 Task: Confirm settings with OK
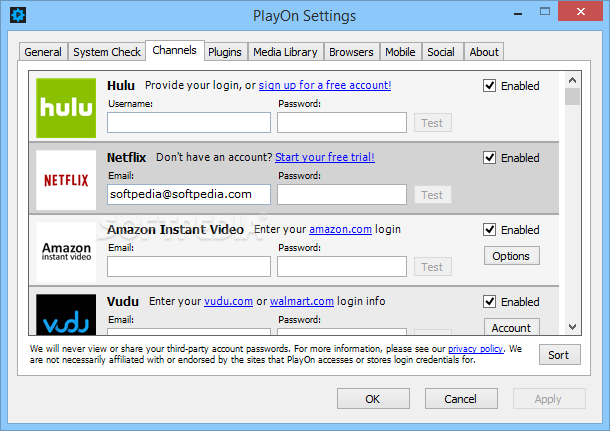(x=373, y=399)
